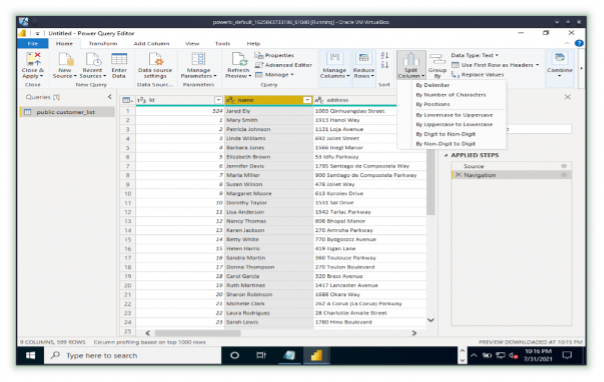Screen dimensions: 604x382
Task: Click the Enter Data table icon
Action: pos(119,59)
